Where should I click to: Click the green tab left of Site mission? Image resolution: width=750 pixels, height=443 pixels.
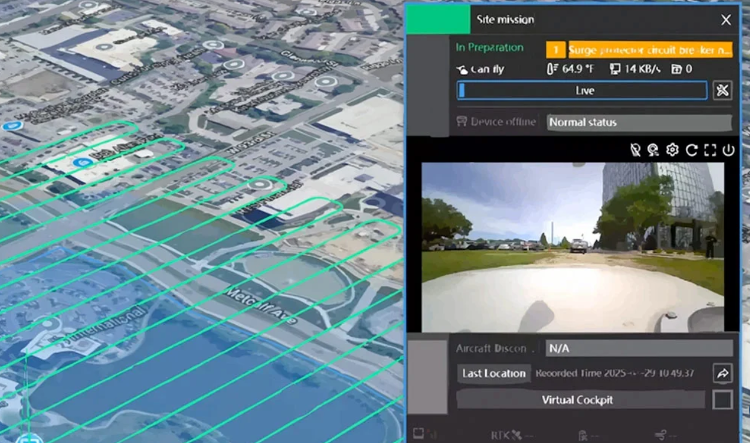click(438, 19)
